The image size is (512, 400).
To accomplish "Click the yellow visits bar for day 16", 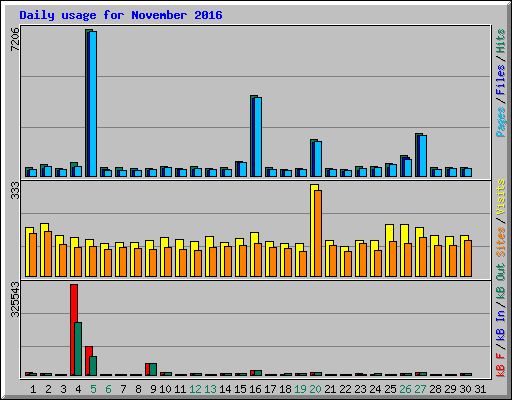I will click(x=253, y=254).
